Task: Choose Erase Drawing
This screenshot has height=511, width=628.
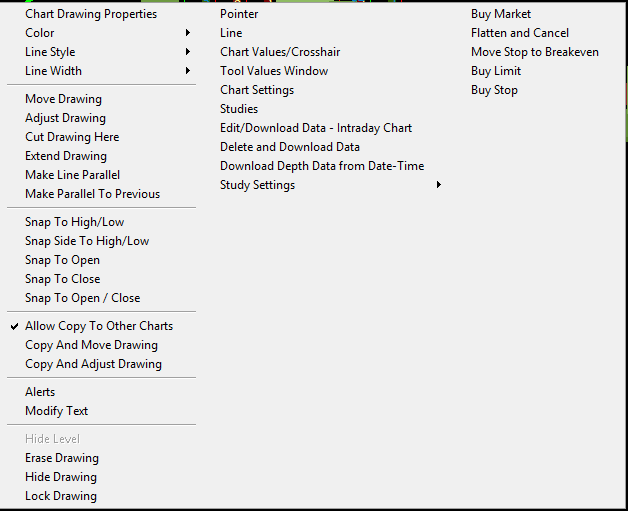Action: (x=62, y=458)
